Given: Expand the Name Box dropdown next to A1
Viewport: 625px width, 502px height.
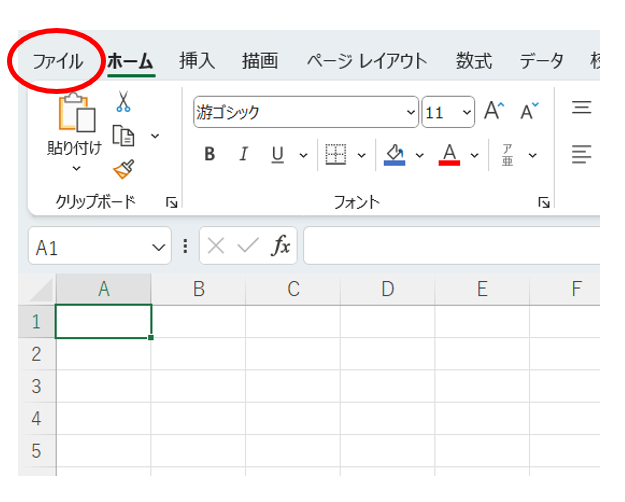Looking at the screenshot, I should [x=159, y=247].
